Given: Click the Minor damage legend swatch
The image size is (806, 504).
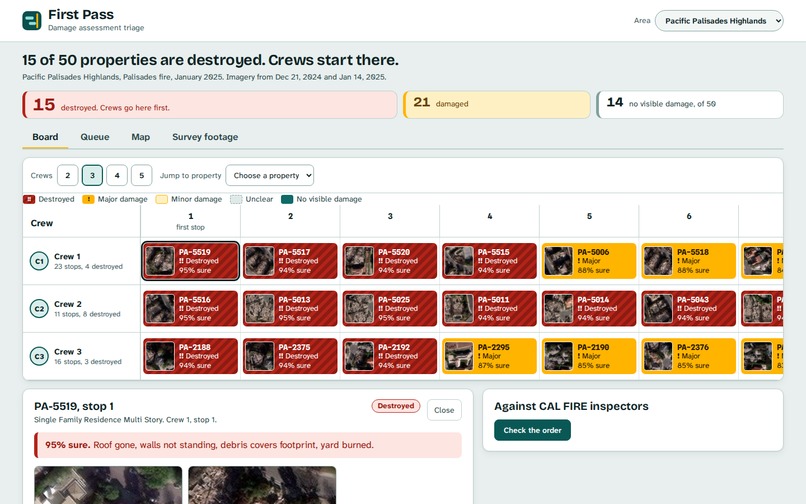Looking at the screenshot, I should (x=161, y=200).
